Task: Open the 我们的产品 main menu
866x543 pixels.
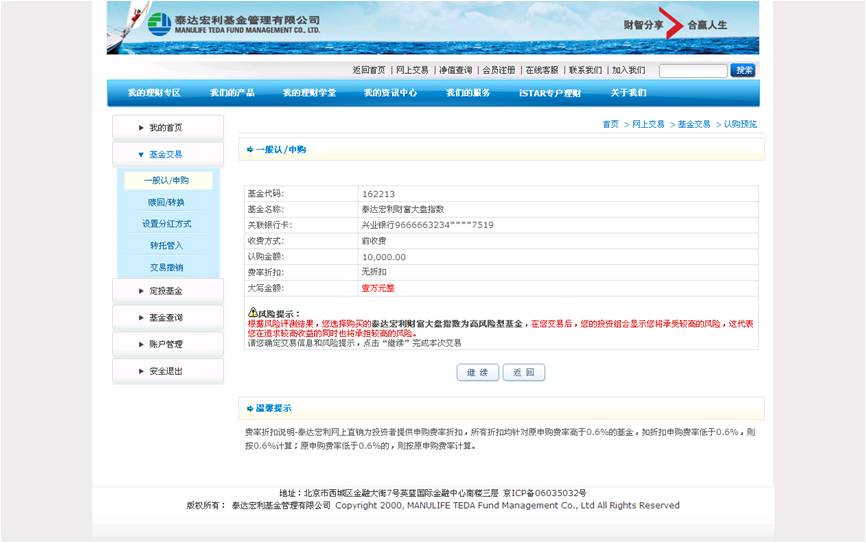Action: coord(232,93)
